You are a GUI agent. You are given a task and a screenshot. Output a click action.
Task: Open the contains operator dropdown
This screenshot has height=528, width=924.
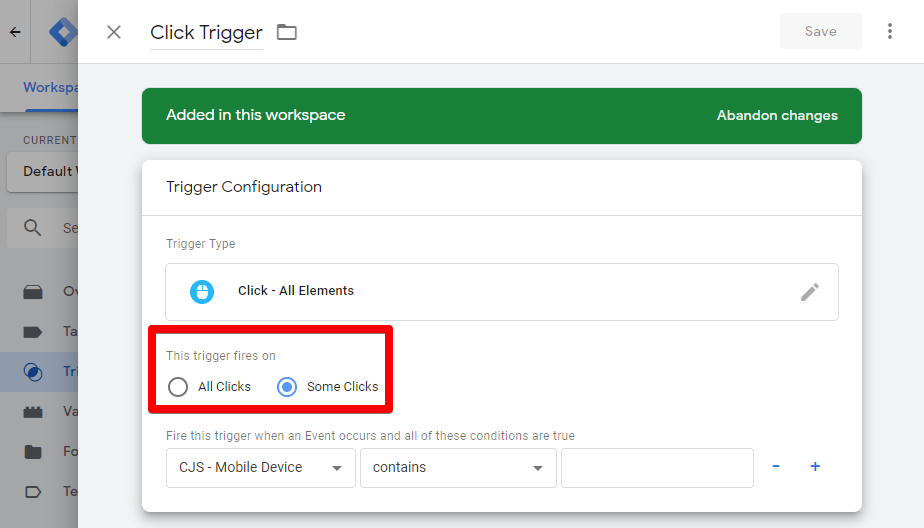(458, 468)
